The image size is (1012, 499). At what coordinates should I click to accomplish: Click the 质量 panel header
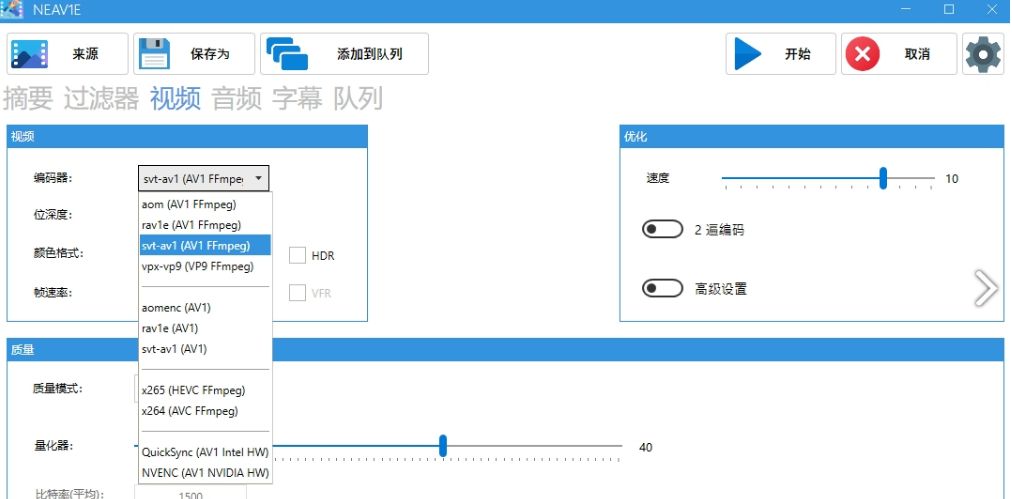(505, 349)
